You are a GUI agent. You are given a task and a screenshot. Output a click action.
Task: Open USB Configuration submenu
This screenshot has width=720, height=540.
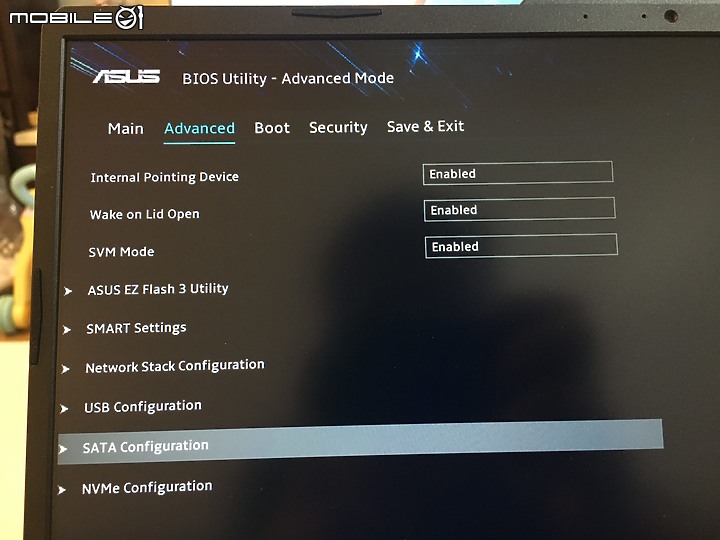click(x=143, y=406)
